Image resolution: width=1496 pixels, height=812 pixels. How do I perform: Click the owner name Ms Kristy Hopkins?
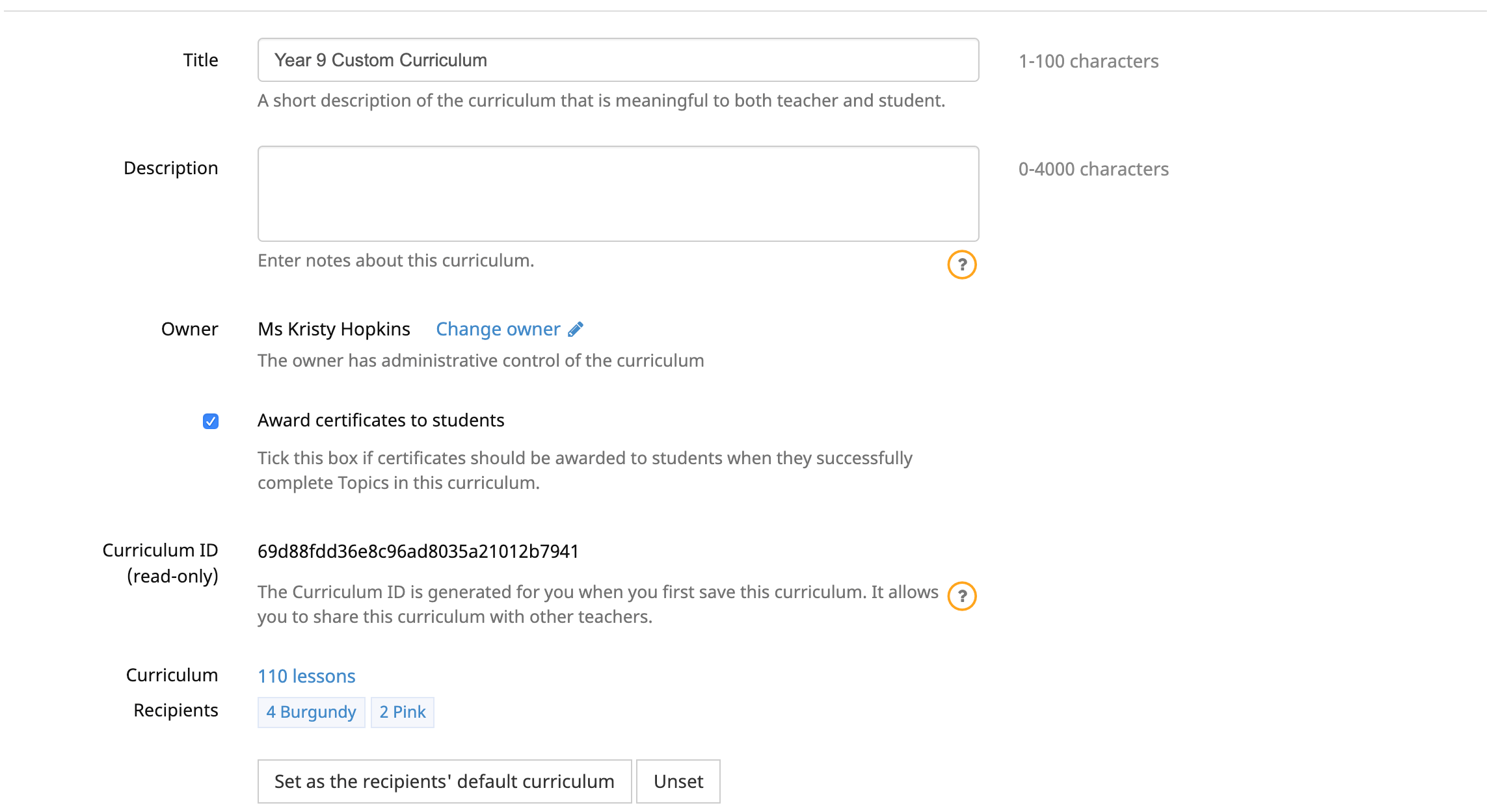coord(334,330)
